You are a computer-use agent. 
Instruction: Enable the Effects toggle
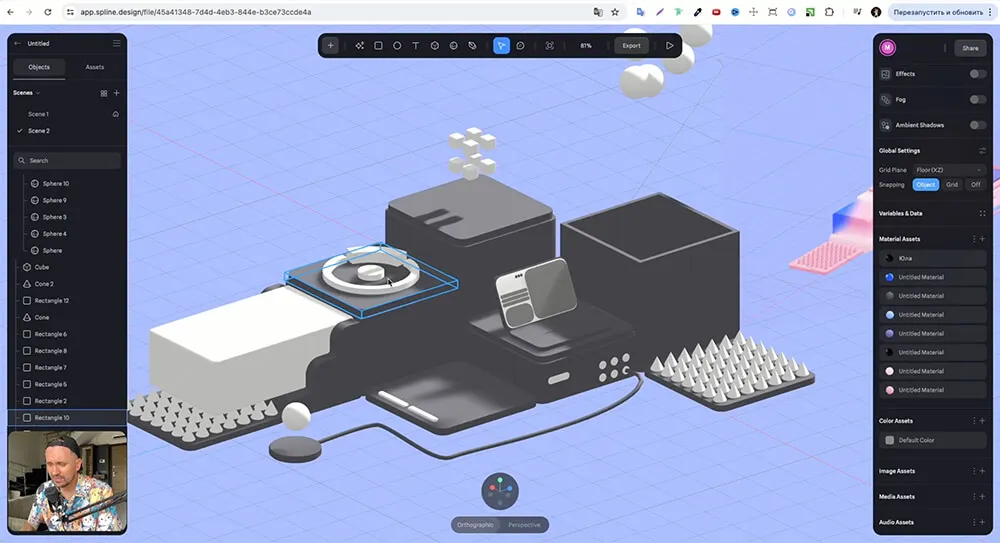(977, 74)
